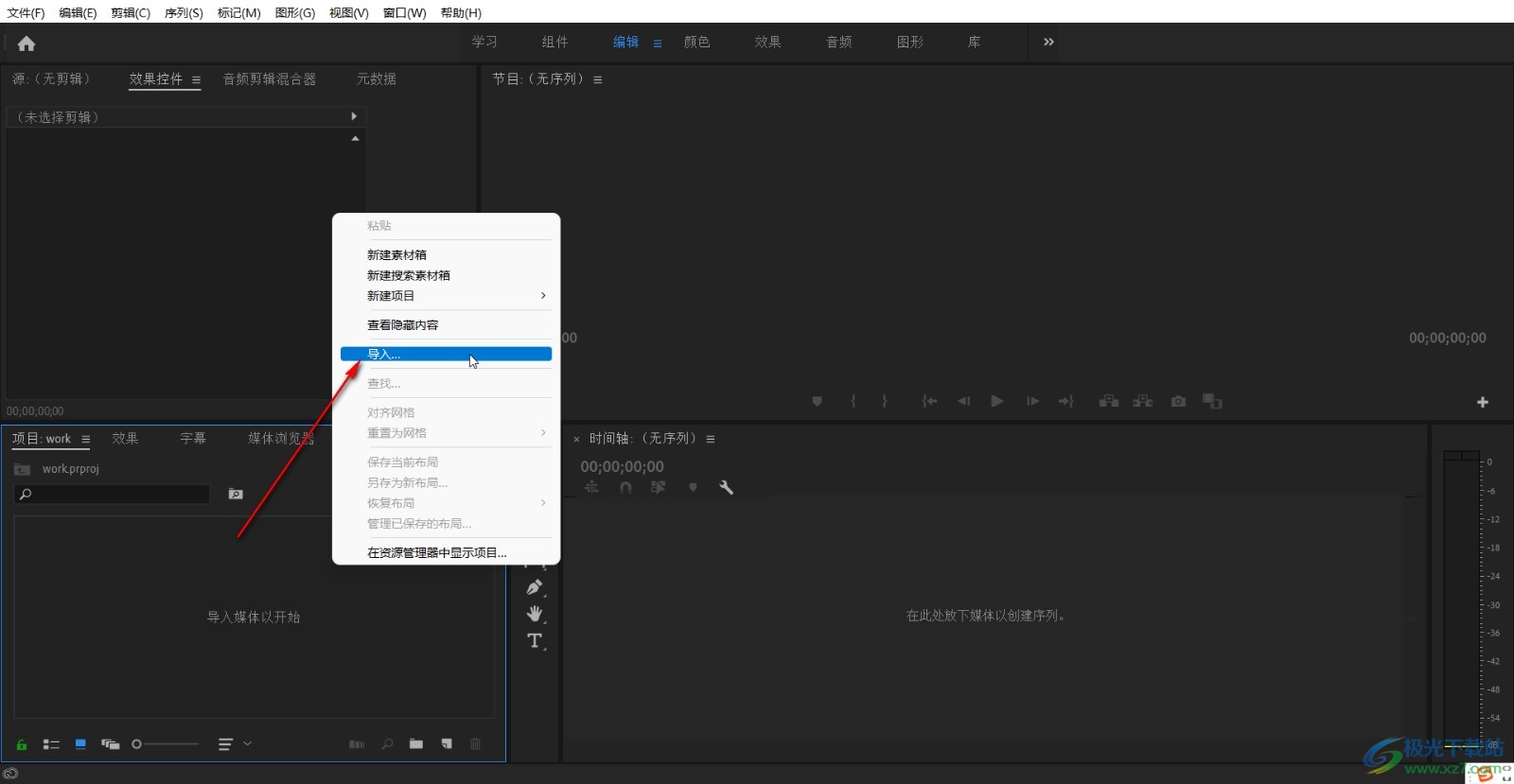Switch project panel to icon view
1514x784 pixels.
pyautogui.click(x=80, y=744)
